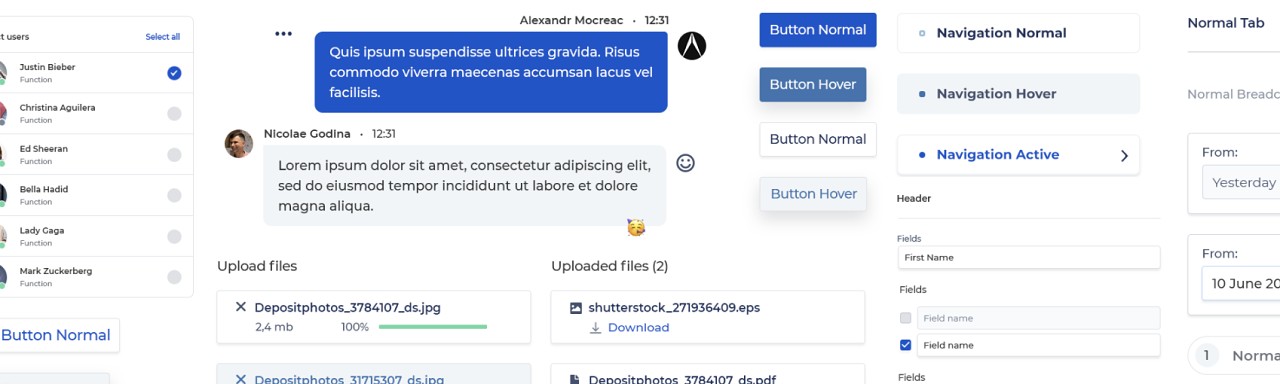1280x384 pixels.
Task: Click into the First Name input field
Action: [1029, 258]
